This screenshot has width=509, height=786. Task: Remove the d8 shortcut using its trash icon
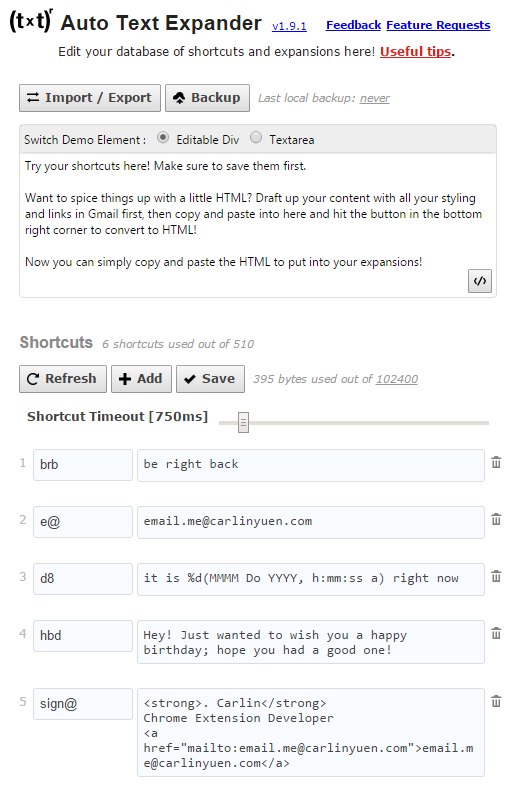coord(495,576)
